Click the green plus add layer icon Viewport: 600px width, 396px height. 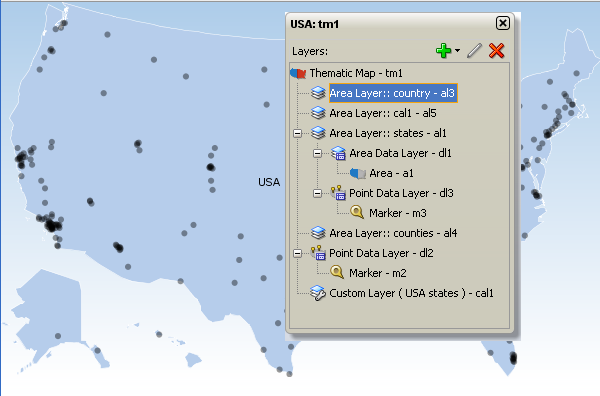[x=443, y=51]
